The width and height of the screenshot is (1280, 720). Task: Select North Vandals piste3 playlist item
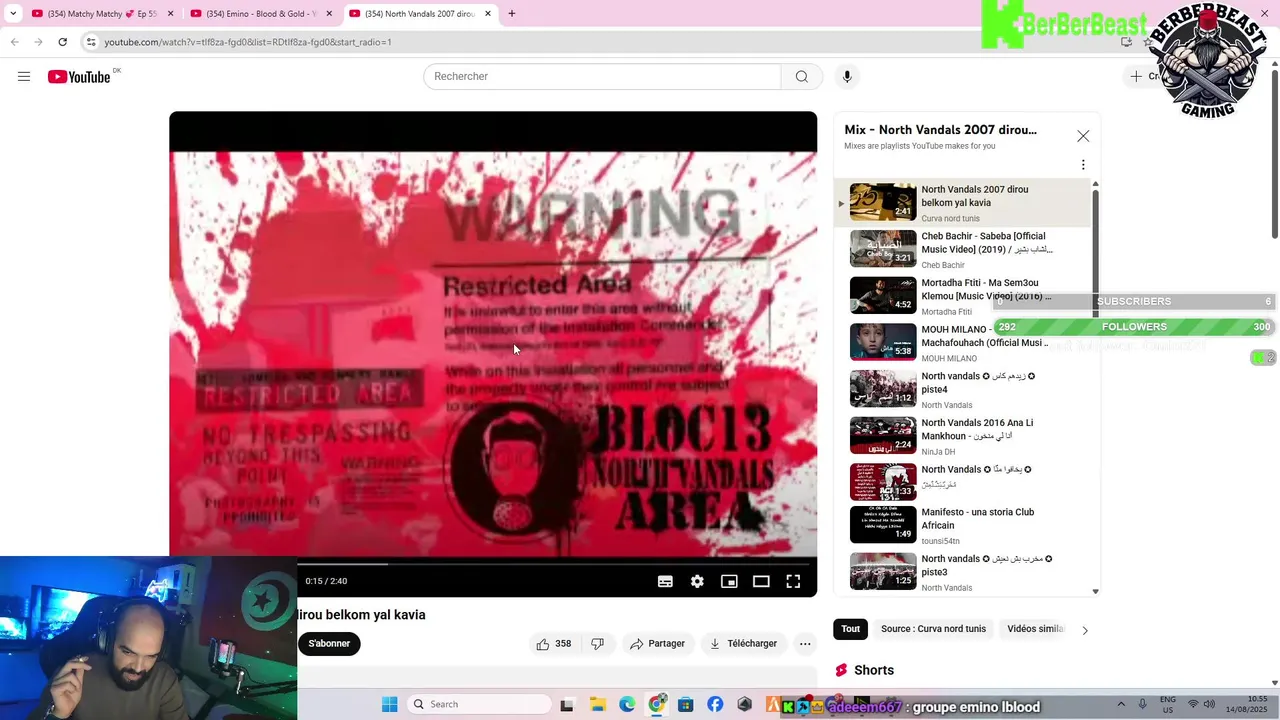pos(962,572)
